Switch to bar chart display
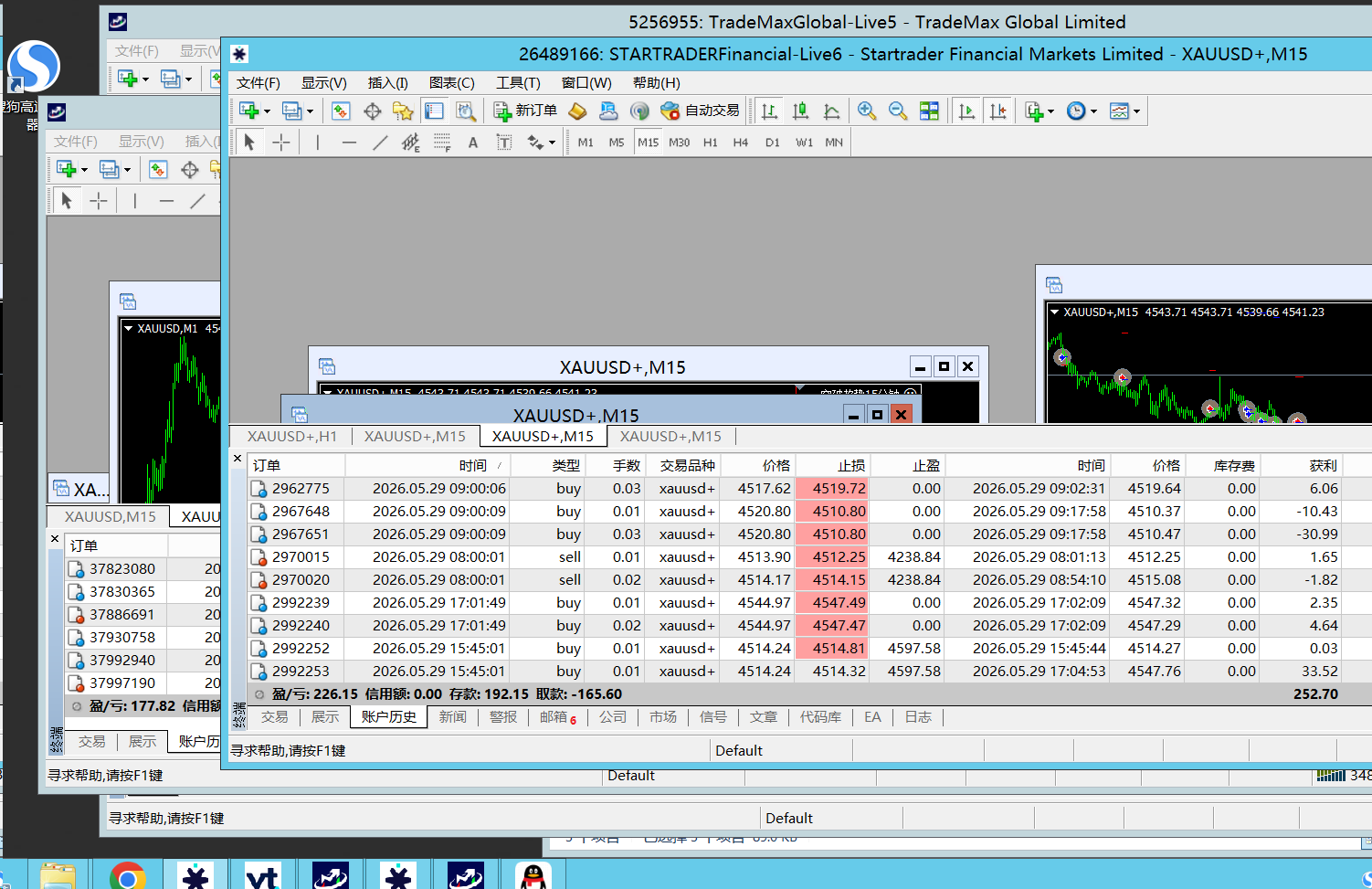This screenshot has height=889, width=1372. pyautogui.click(x=769, y=111)
